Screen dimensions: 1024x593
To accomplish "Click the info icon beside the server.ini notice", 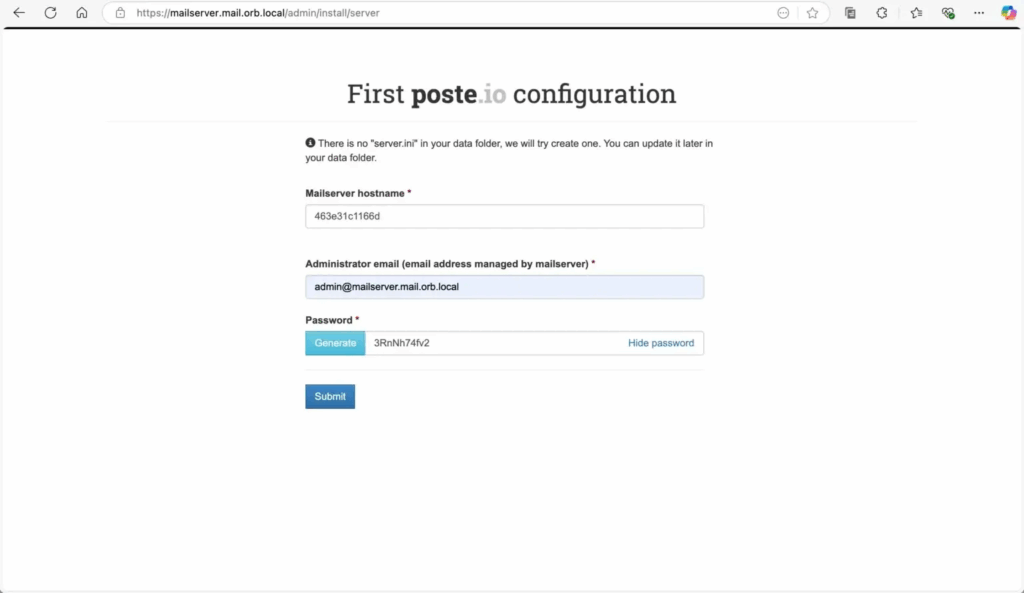I will tap(310, 143).
